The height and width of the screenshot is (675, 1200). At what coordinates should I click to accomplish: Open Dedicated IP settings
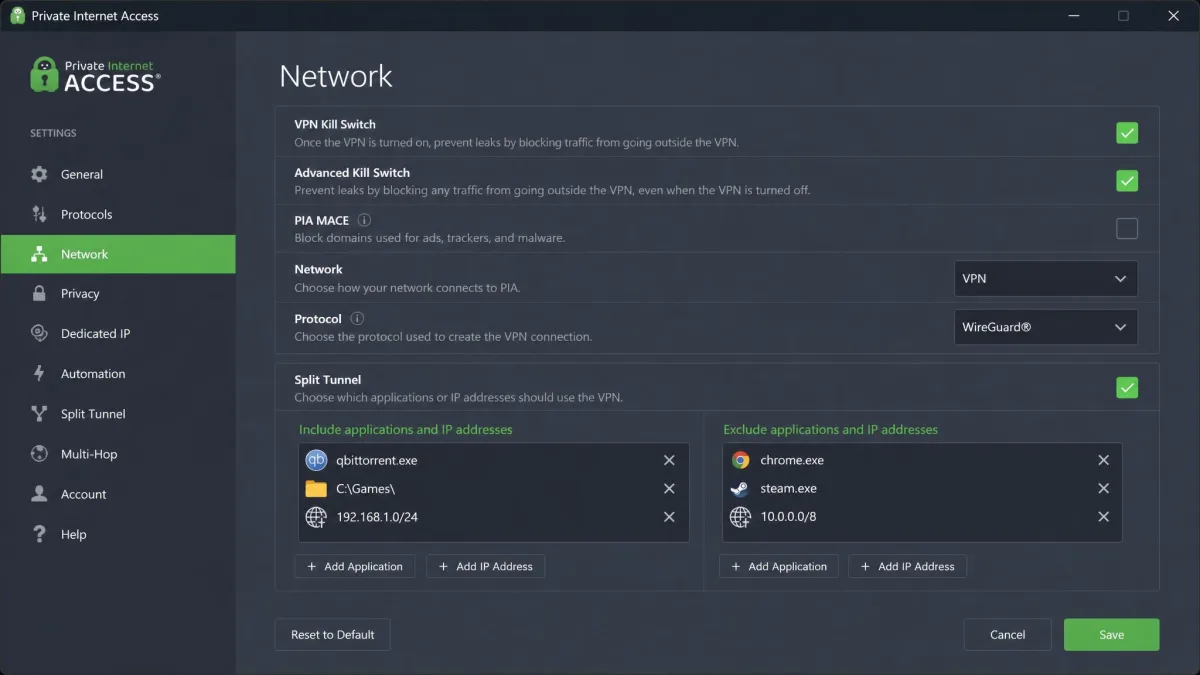click(118, 334)
